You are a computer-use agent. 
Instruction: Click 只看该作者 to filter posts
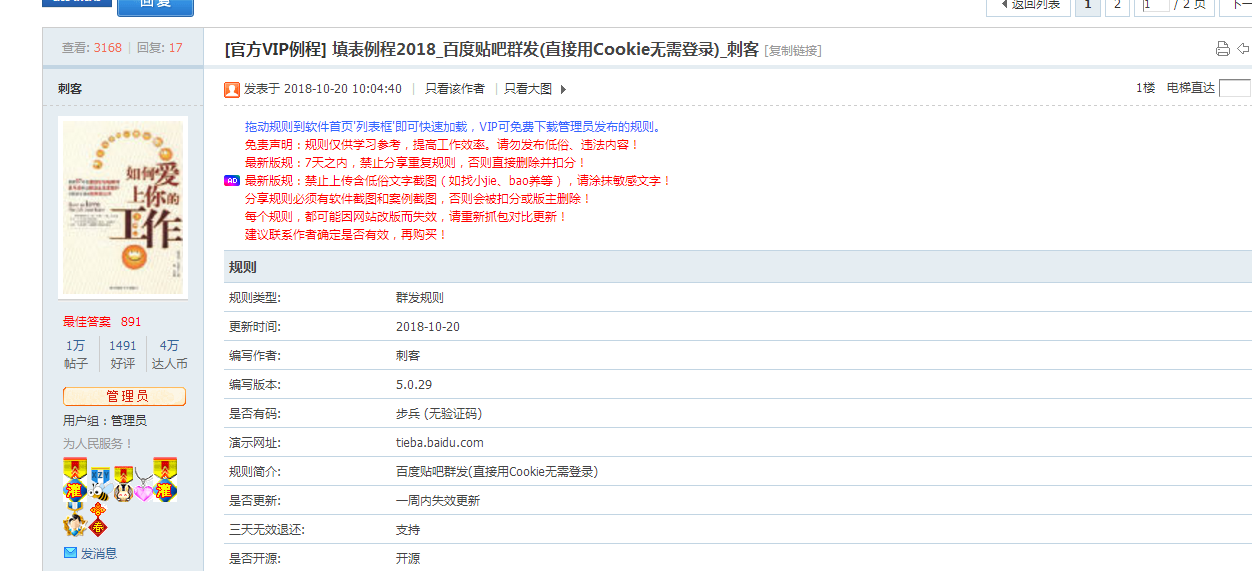pyautogui.click(x=454, y=89)
